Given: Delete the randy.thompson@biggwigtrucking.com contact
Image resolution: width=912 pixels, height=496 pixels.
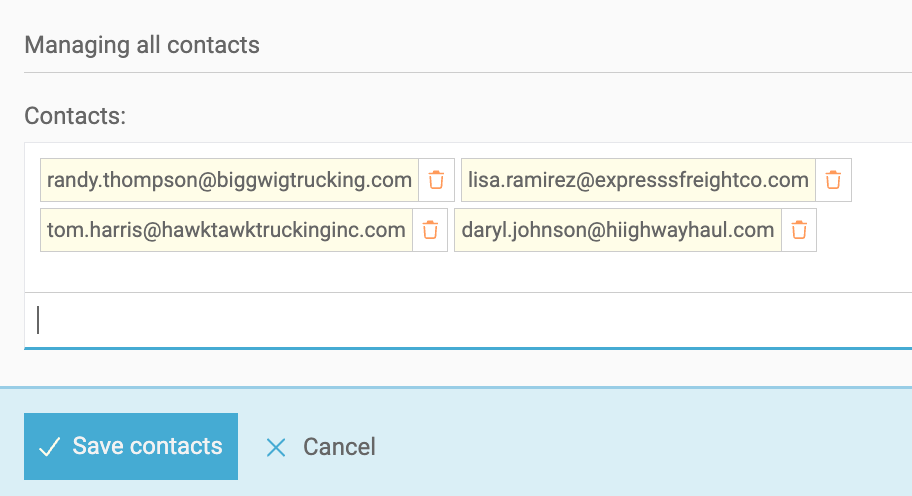Looking at the screenshot, I should (x=436, y=181).
